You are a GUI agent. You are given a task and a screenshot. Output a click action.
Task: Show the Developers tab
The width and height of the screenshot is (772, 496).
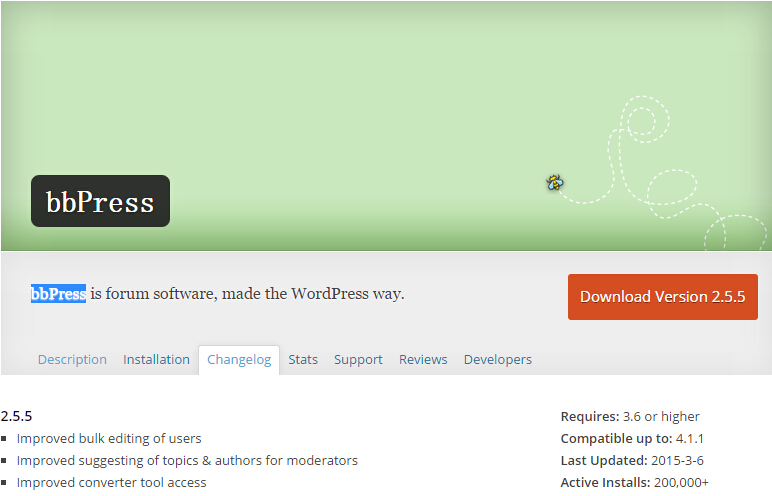click(x=497, y=359)
